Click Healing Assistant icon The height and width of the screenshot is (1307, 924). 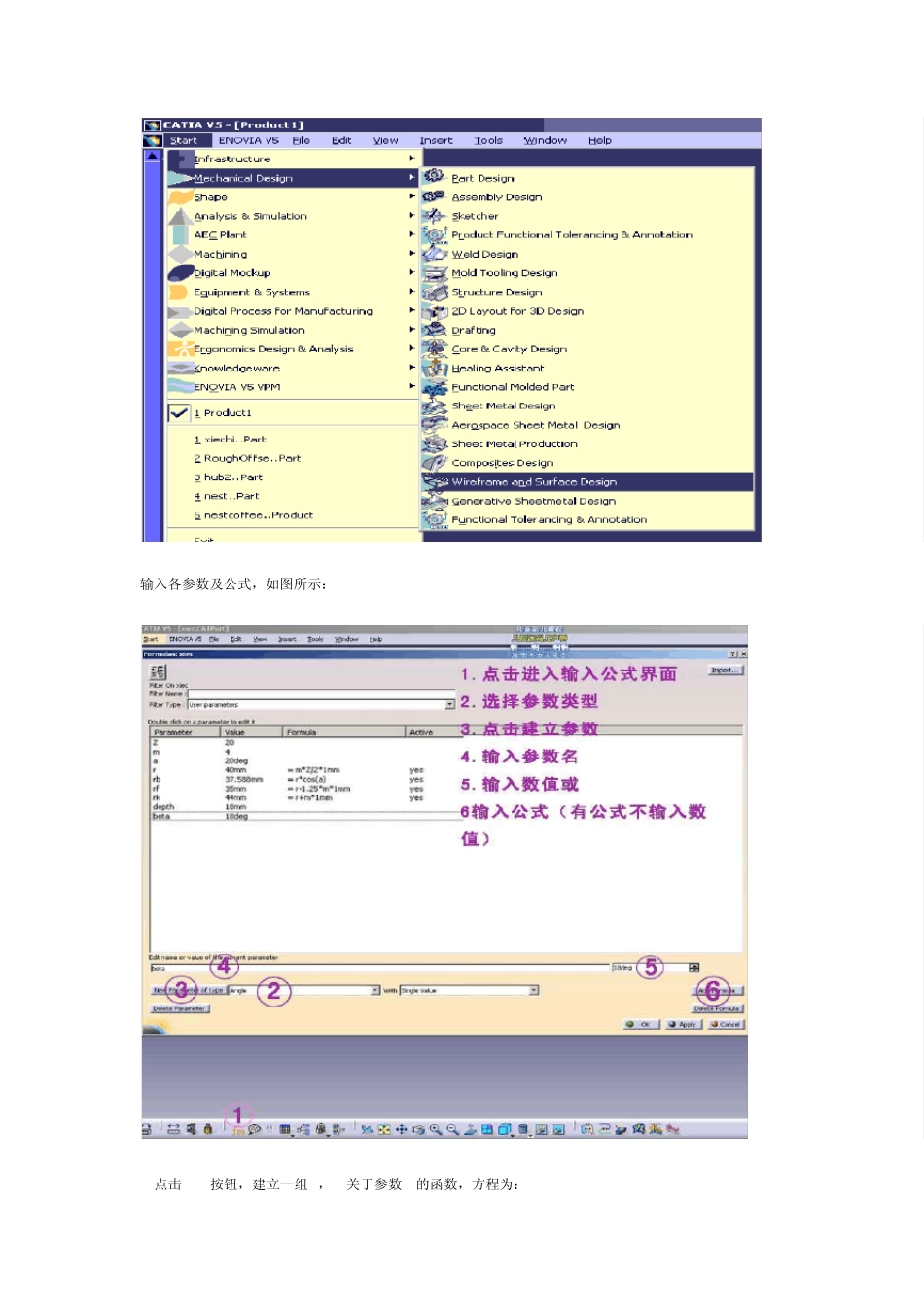point(434,367)
